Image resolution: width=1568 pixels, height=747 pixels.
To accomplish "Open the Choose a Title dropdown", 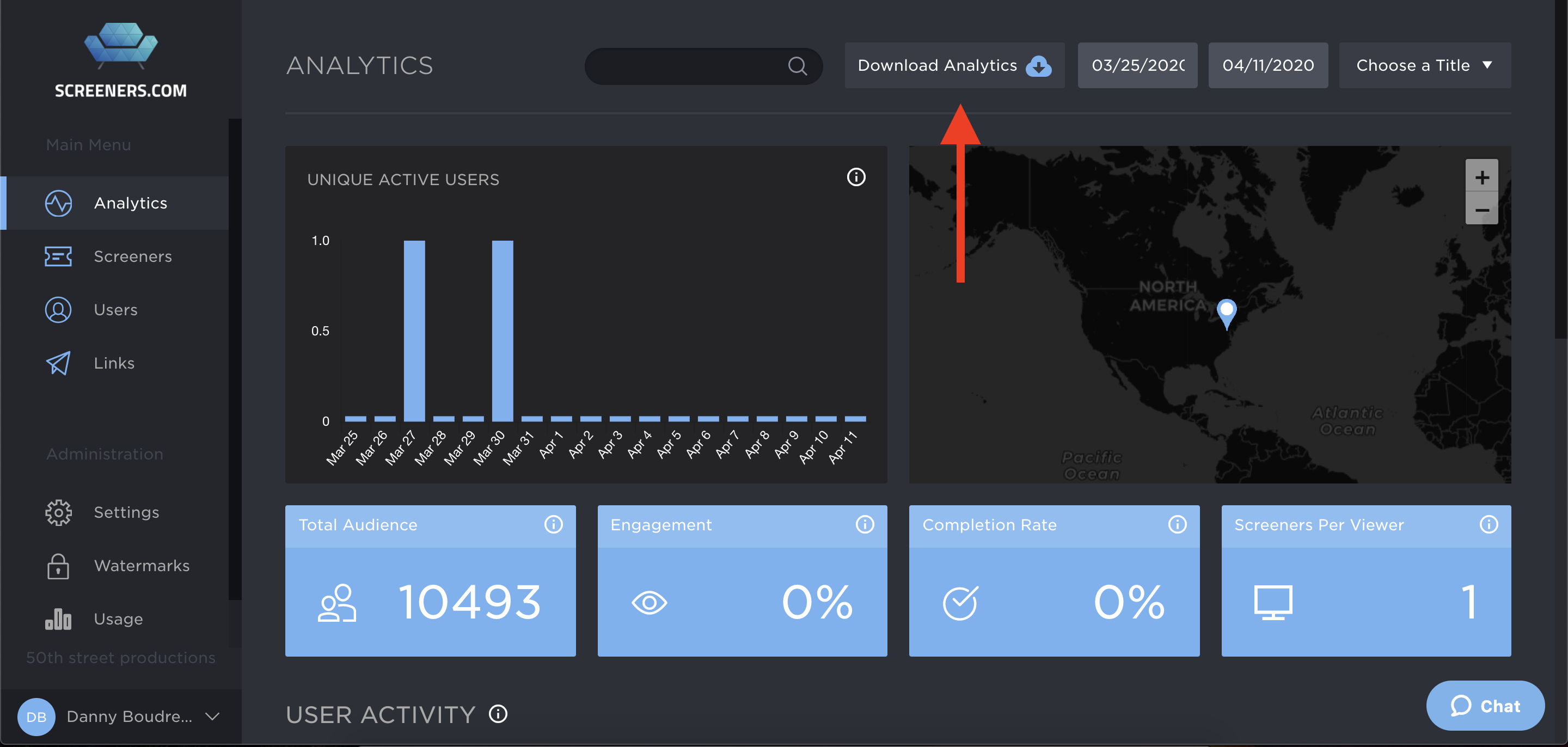I will [1424, 65].
